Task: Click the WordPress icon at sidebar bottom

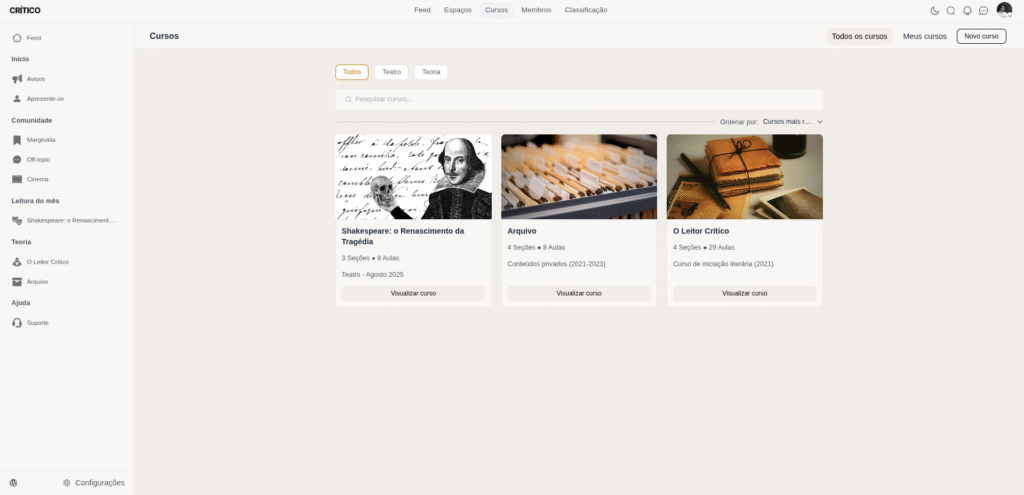Action: (14, 483)
